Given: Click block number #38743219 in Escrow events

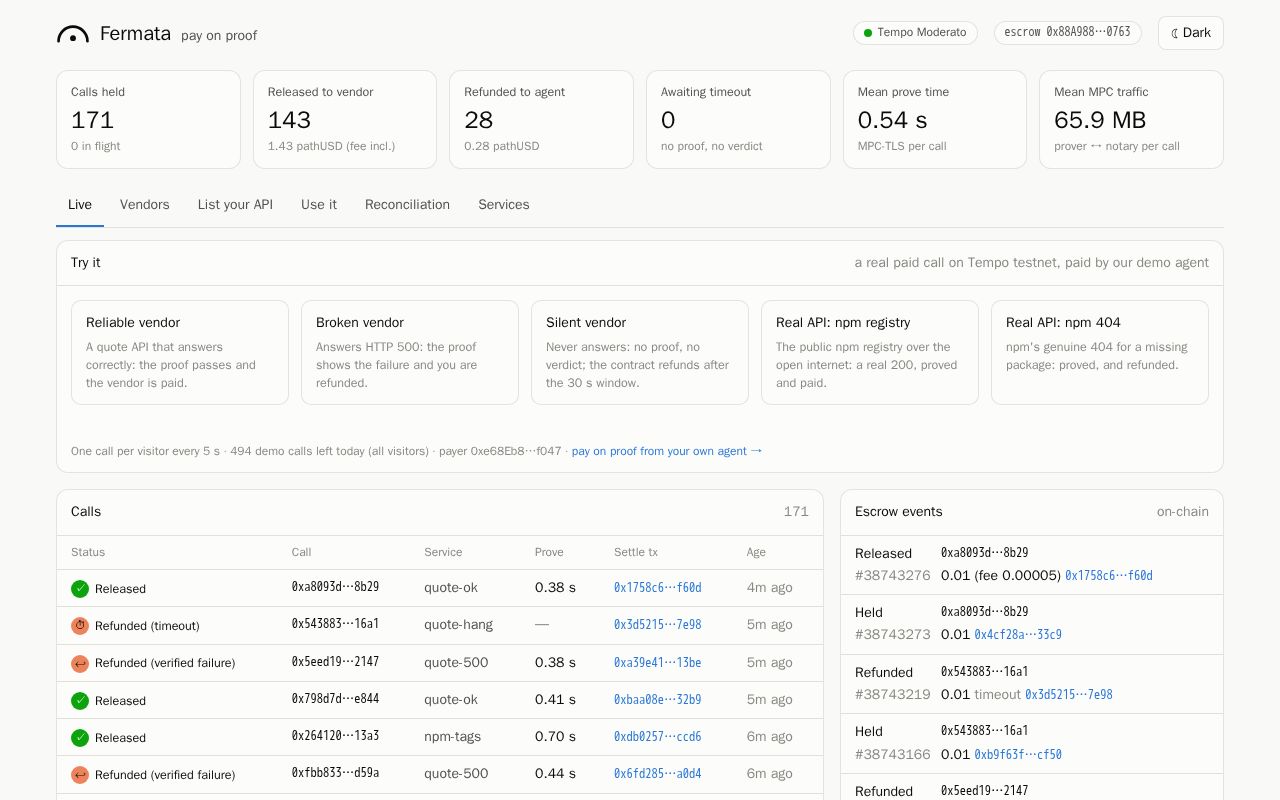Looking at the screenshot, I should [893, 695].
